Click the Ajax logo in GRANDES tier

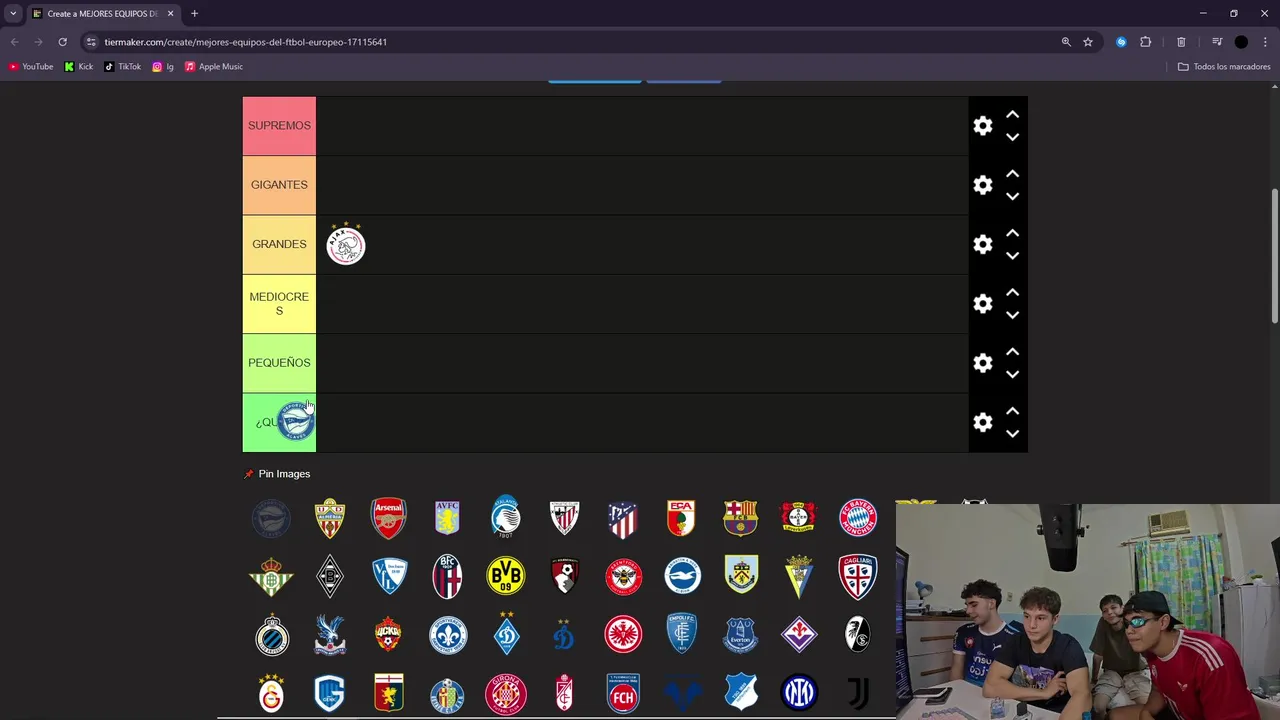[x=346, y=244]
